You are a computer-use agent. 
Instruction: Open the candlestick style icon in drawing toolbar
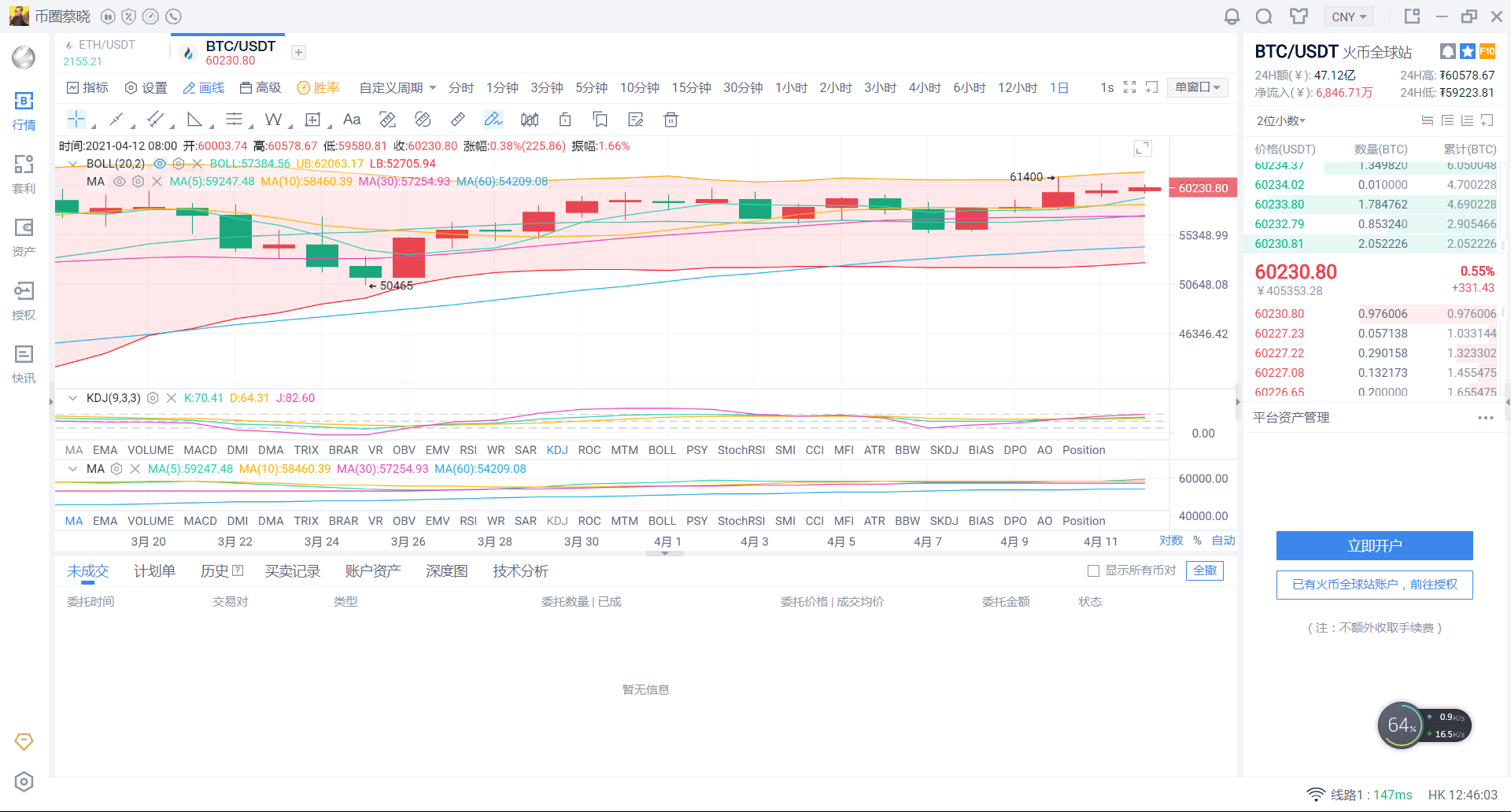pos(530,120)
